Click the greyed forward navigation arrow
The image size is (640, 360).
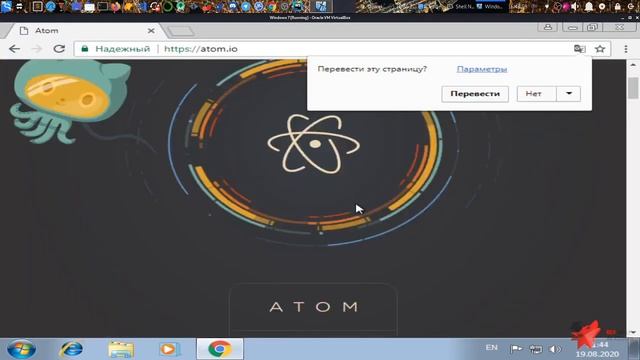(37, 49)
